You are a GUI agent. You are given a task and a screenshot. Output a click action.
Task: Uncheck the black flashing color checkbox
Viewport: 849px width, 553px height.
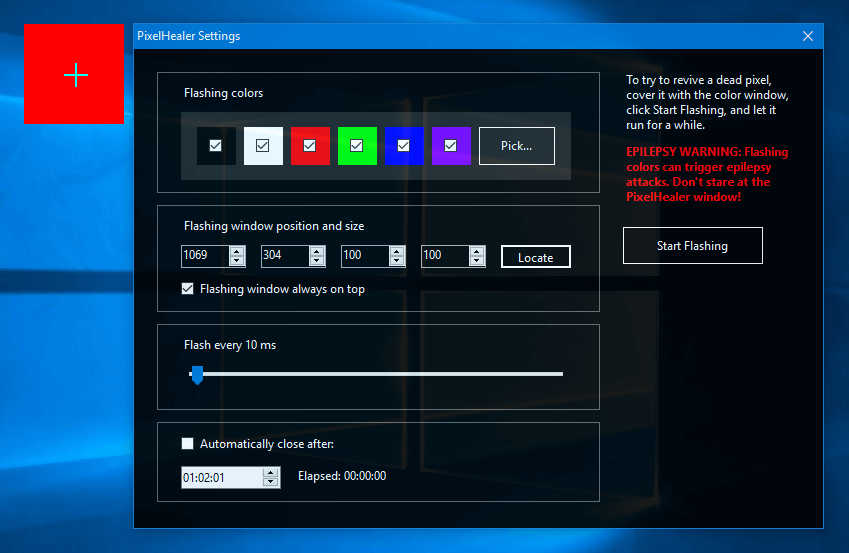tap(215, 146)
